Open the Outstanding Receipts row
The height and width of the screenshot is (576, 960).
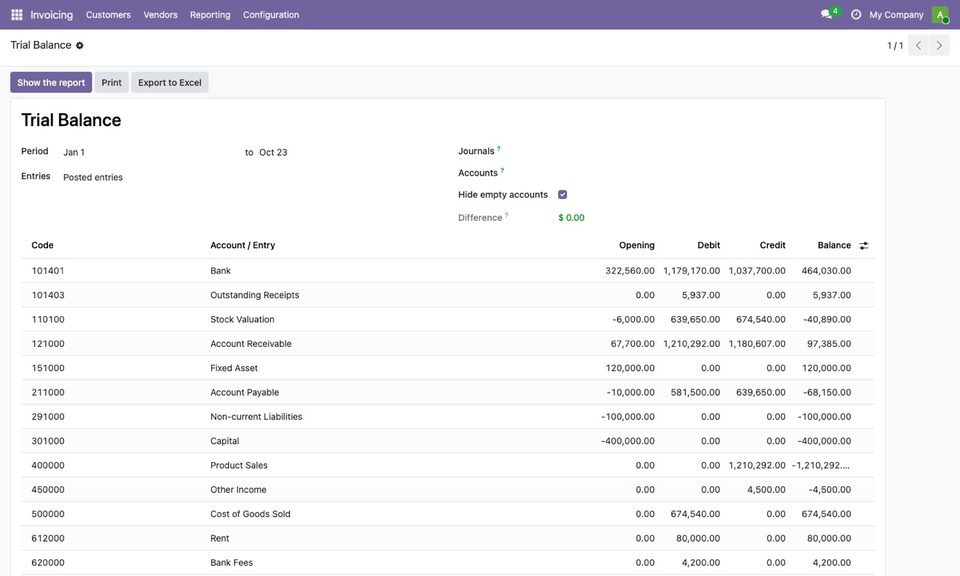[448, 295]
